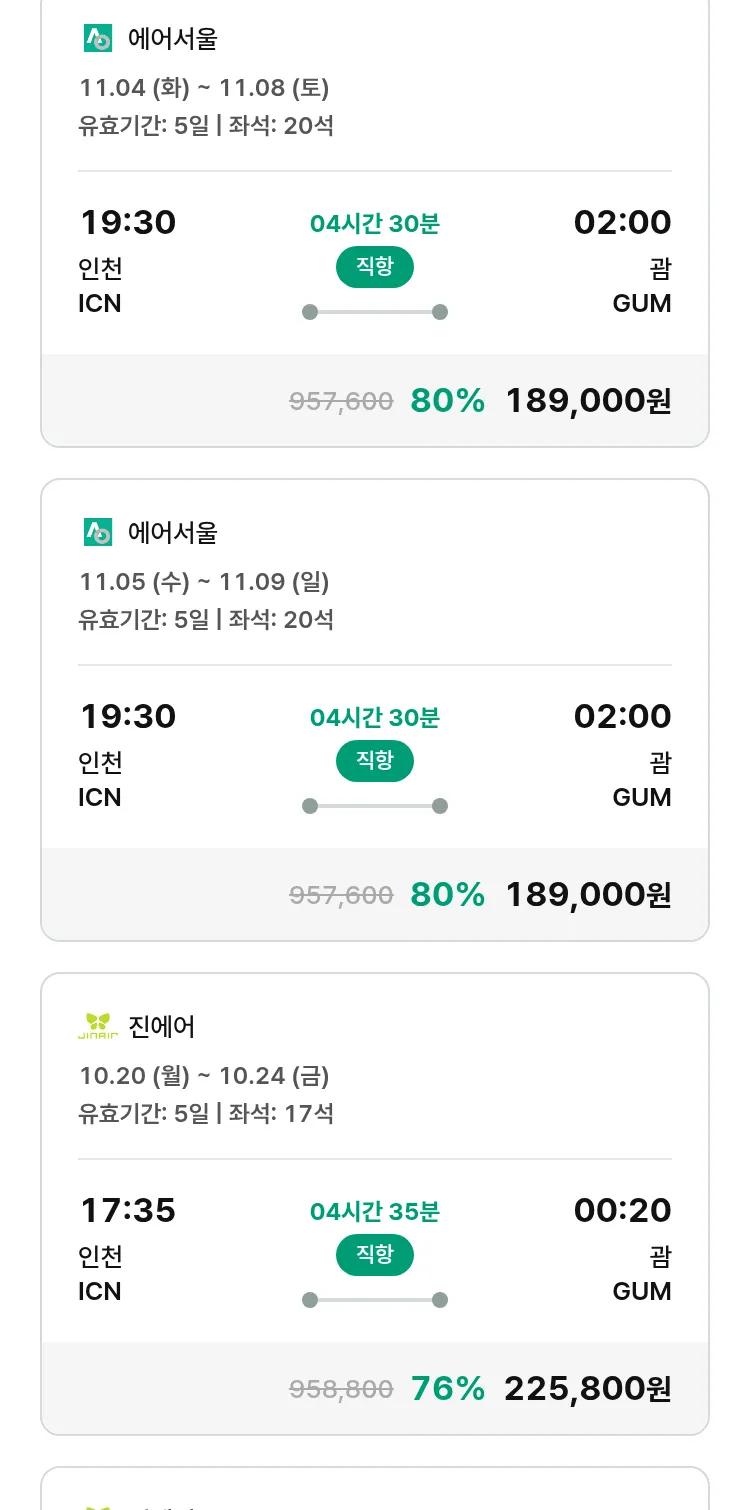
Task: Select the 225,800원 Jin Air price
Action: (x=587, y=1388)
